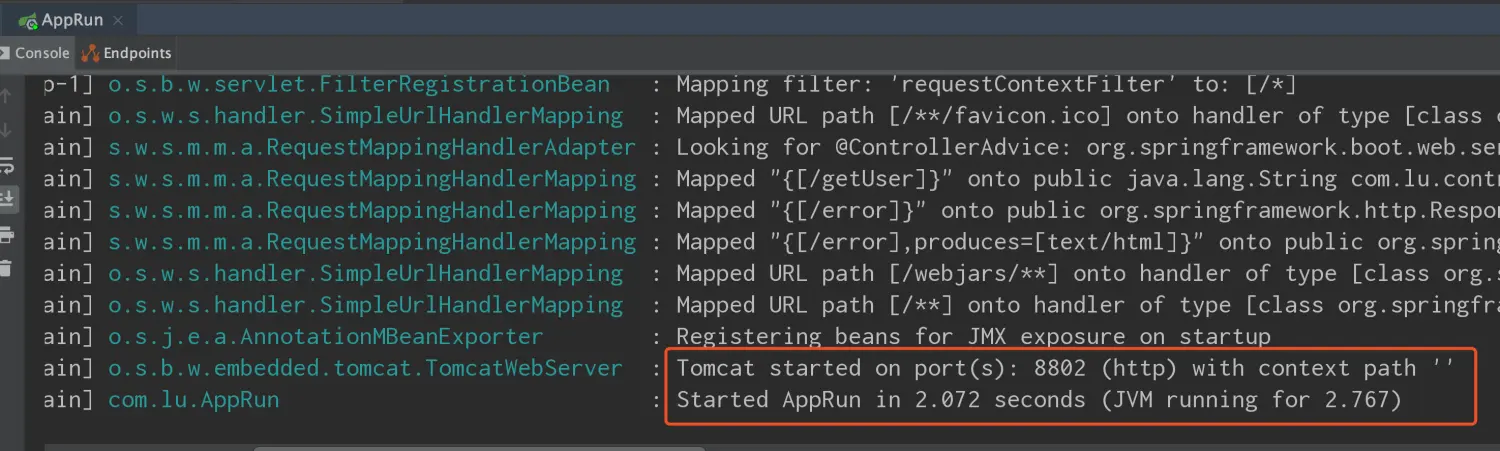Toggle scroll to end of console
The image size is (1500, 451).
click(x=6, y=199)
